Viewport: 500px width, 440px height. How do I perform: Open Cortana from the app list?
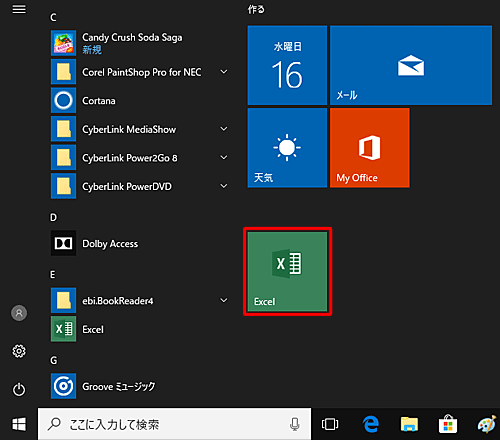coord(140,100)
